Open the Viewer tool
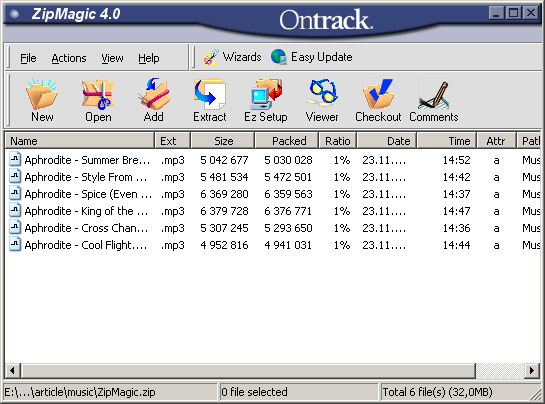The width and height of the screenshot is (545, 404). point(322,100)
